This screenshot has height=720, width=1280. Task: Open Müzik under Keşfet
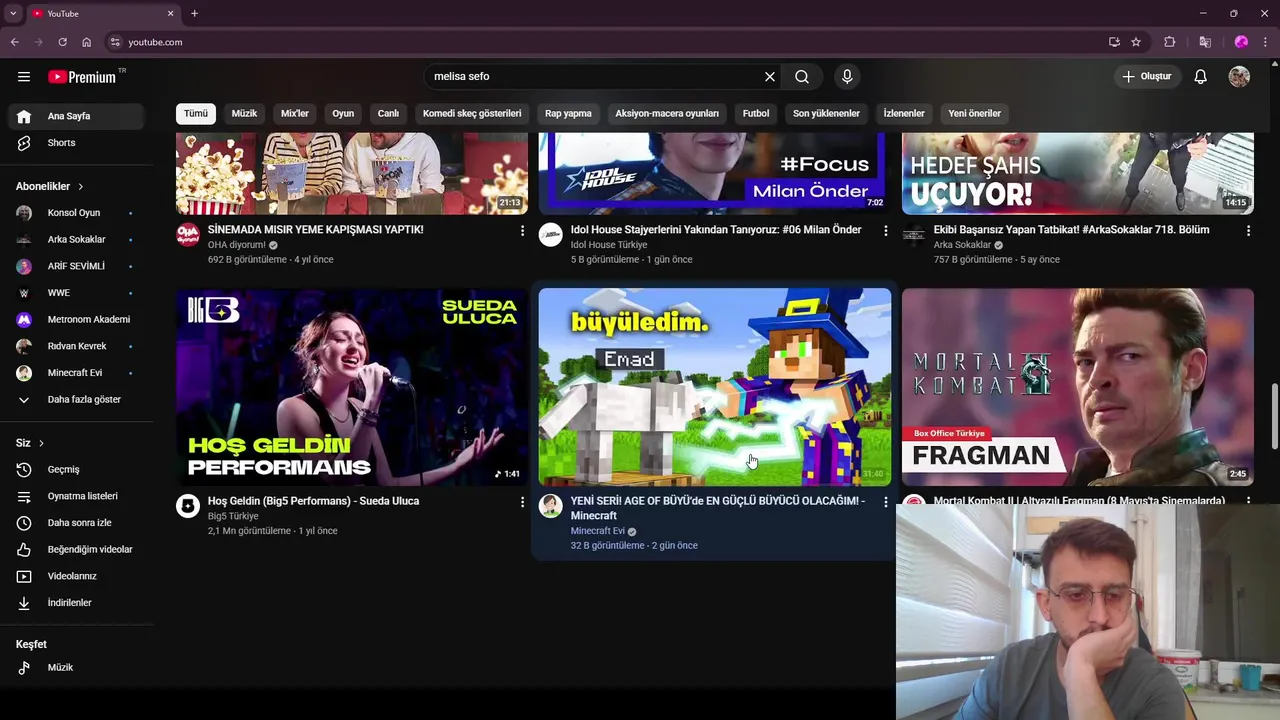click(x=76, y=667)
